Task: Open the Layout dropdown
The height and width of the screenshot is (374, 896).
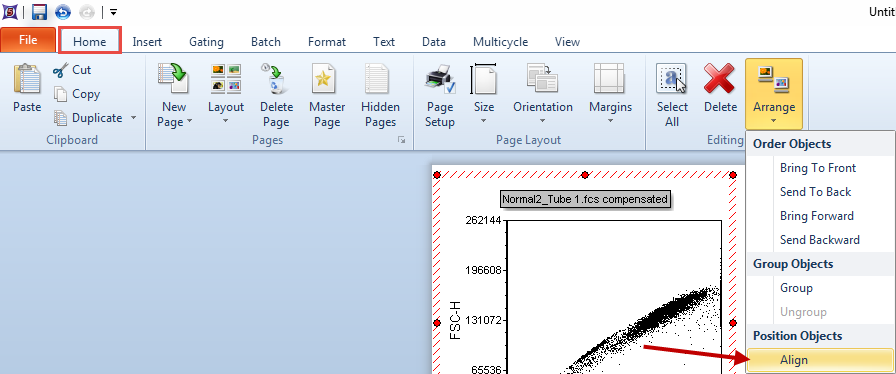Action: point(226,94)
